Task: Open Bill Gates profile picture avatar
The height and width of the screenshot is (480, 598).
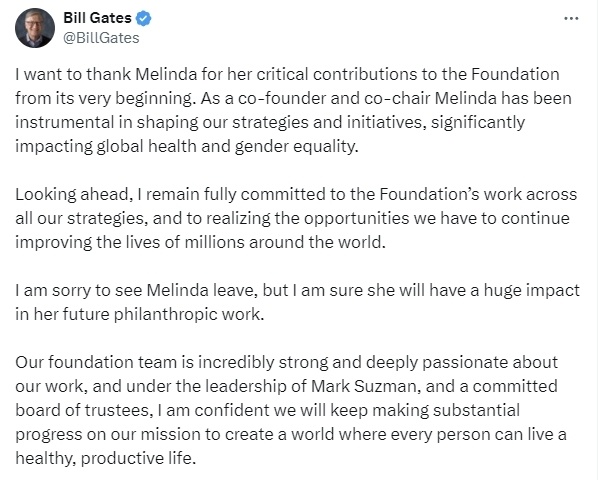Action: [35, 28]
